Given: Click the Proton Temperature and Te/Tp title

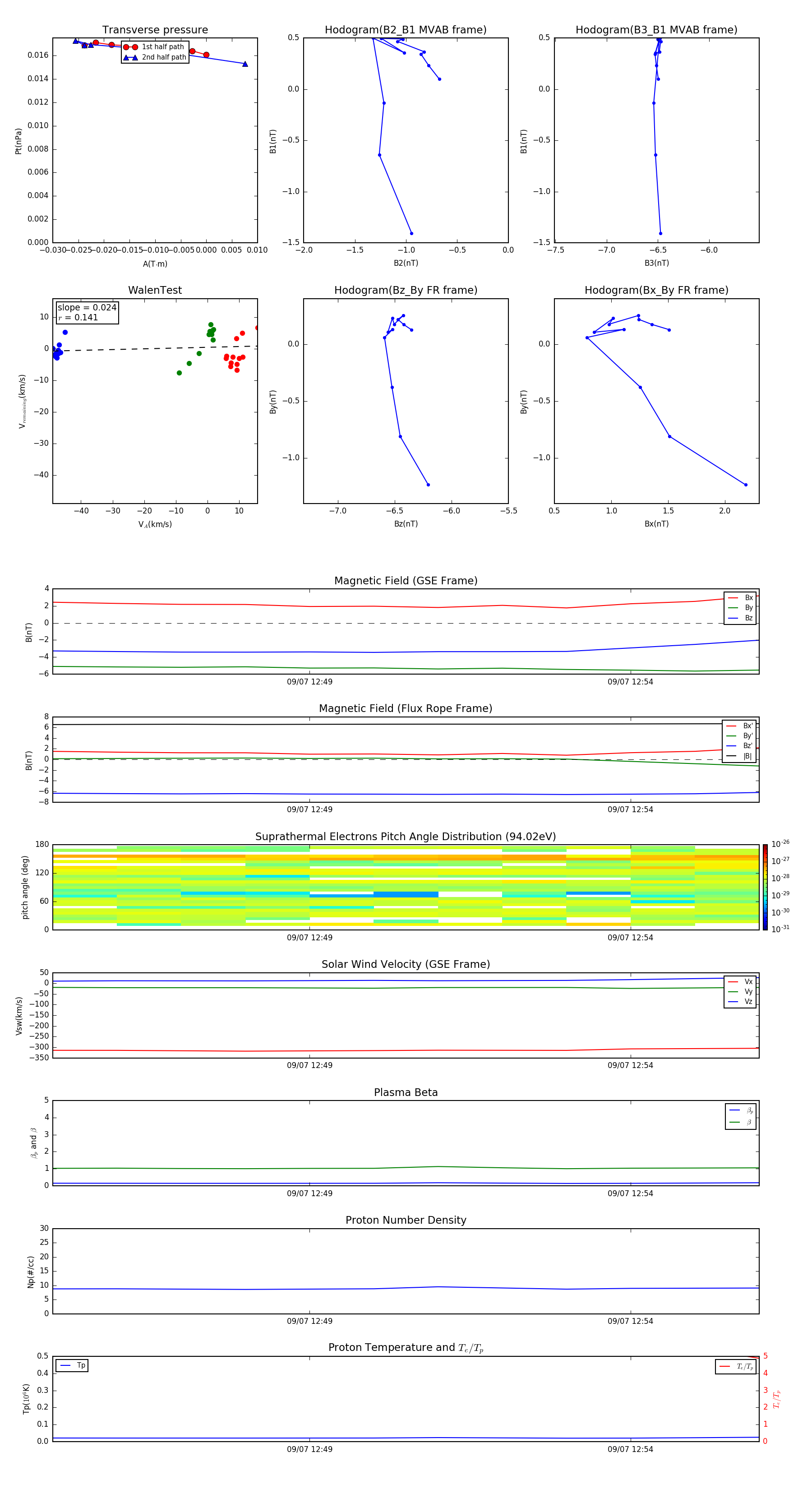Looking at the screenshot, I should coord(406,1347).
